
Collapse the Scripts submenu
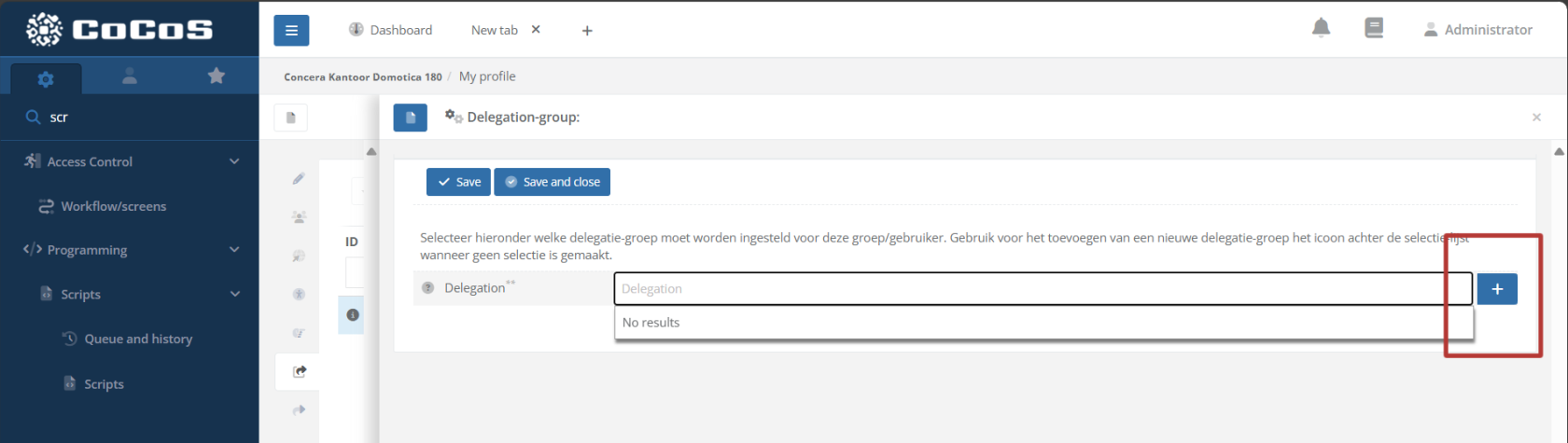point(234,294)
